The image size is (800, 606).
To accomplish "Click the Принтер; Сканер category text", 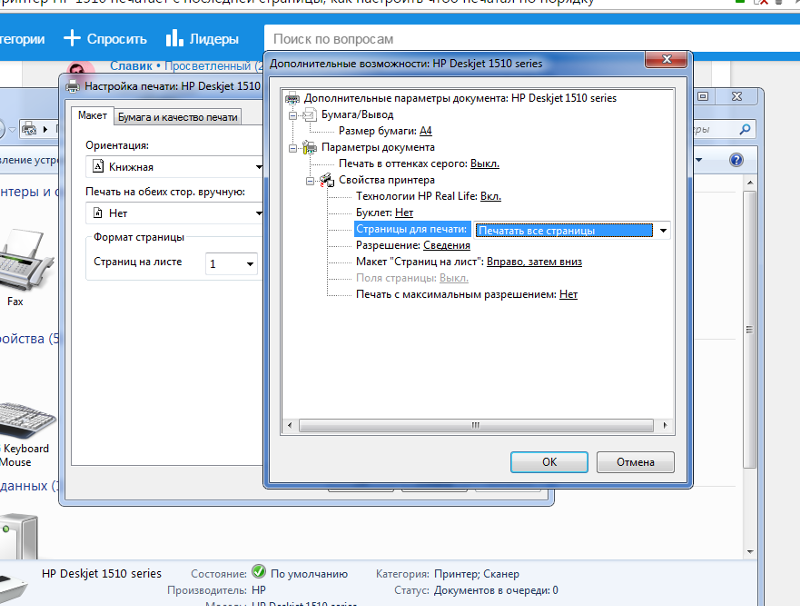I will tap(477, 574).
